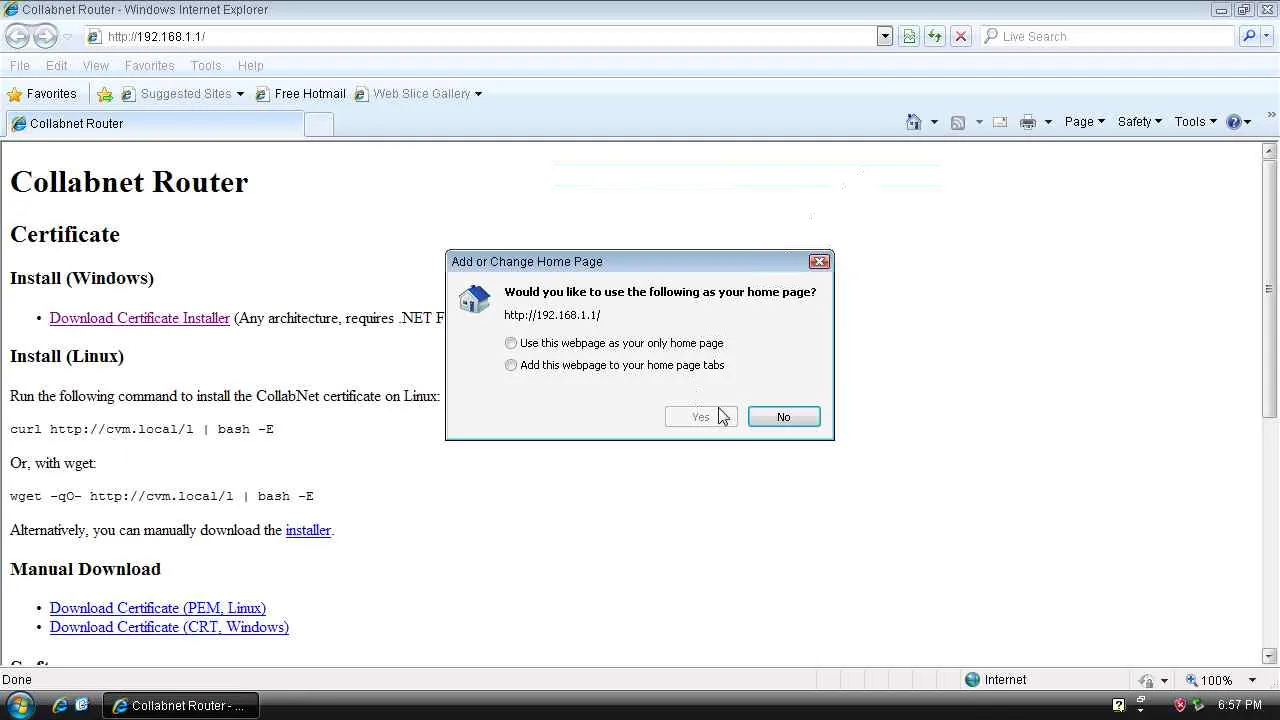Viewport: 1280px width, 720px height.
Task: Click Yes in the home page dialog
Action: [x=701, y=417]
